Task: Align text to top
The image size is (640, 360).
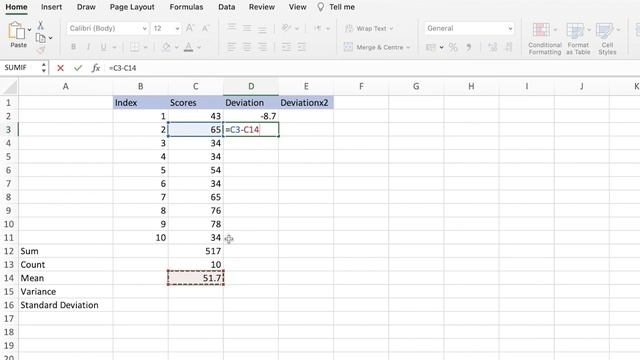Action: pos(231,28)
